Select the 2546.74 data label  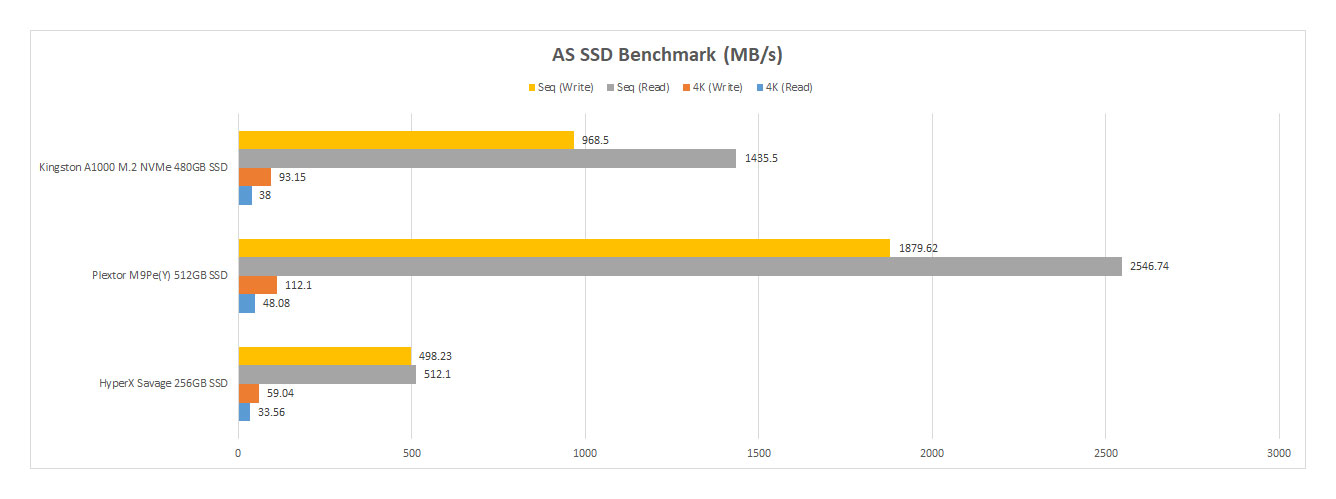pyautogui.click(x=1150, y=266)
